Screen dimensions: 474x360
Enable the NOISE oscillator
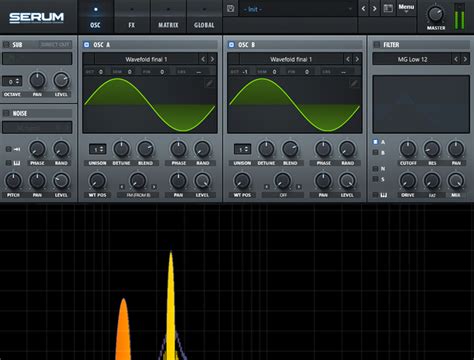[x=6, y=113]
